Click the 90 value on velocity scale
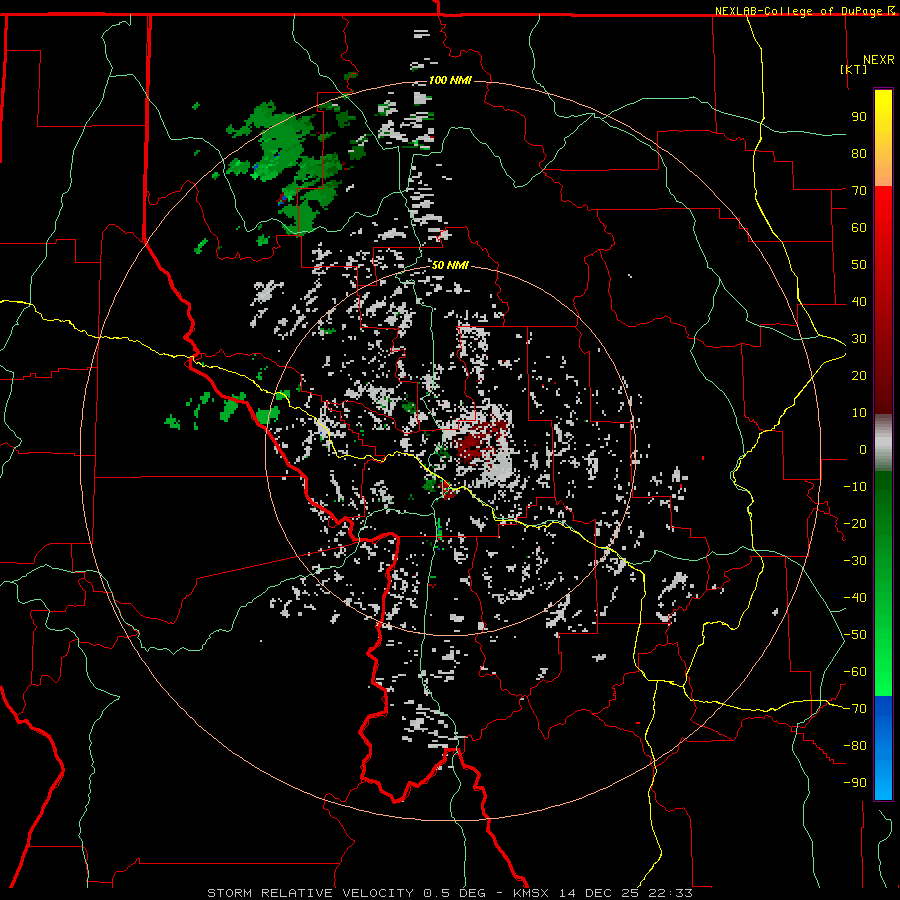 pyautogui.click(x=859, y=117)
